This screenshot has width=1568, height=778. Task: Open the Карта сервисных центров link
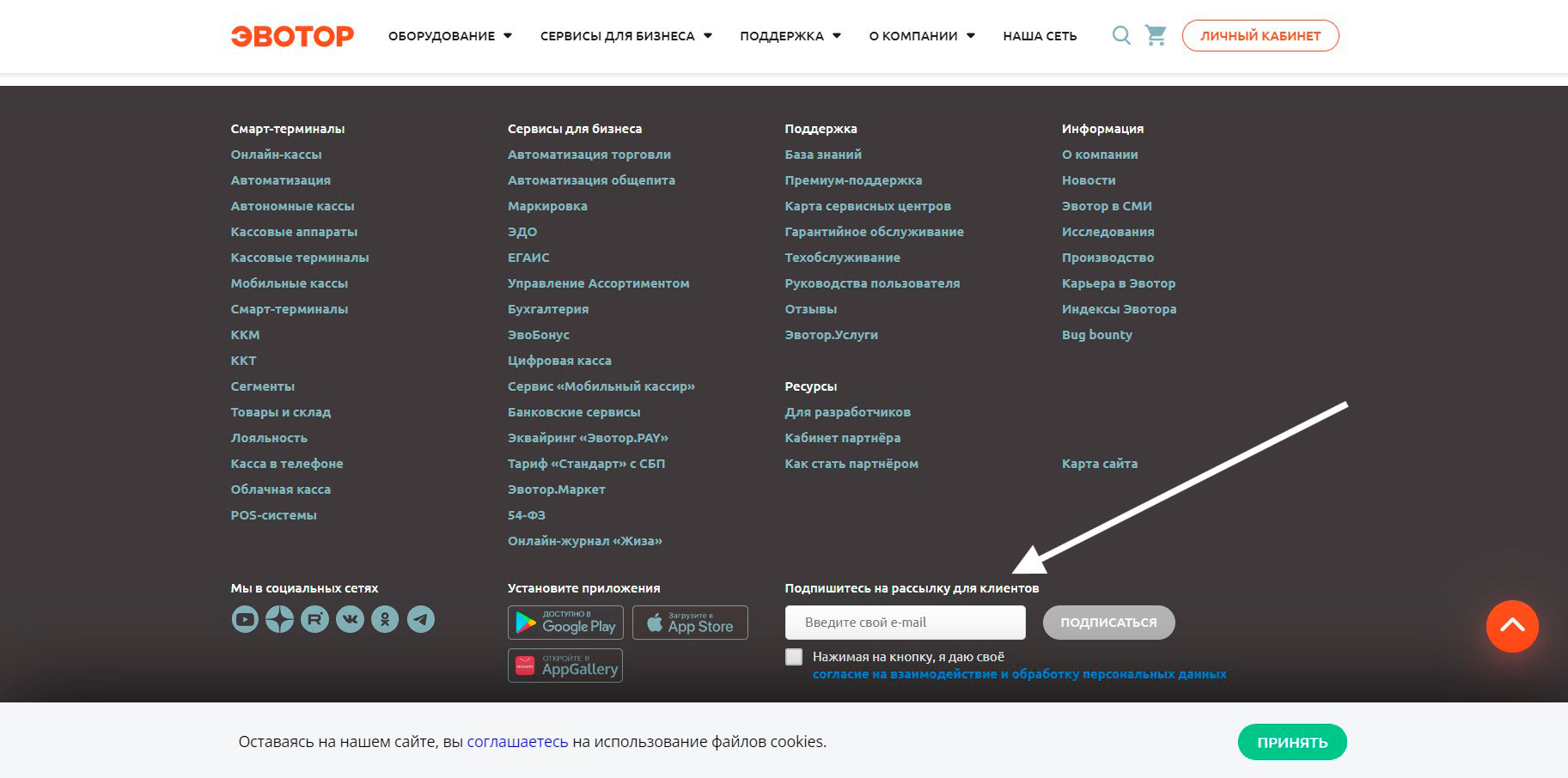click(x=868, y=206)
